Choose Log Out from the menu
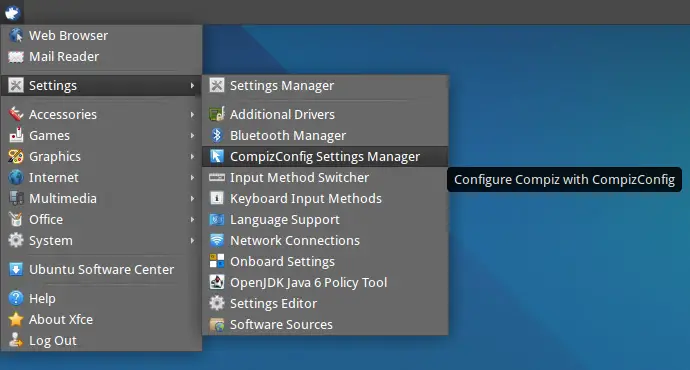690x370 pixels. 102,341
